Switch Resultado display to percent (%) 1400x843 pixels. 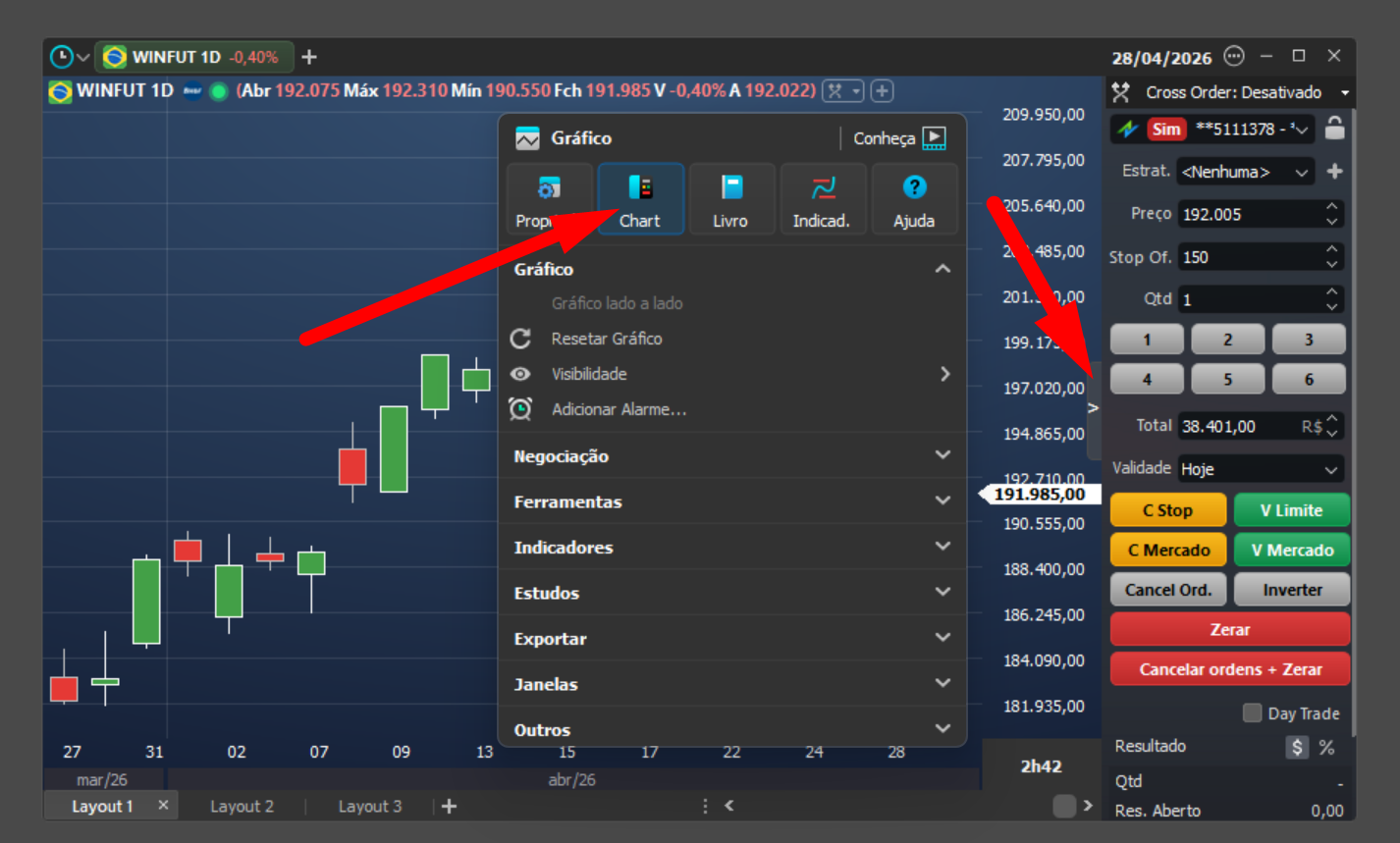click(1326, 748)
